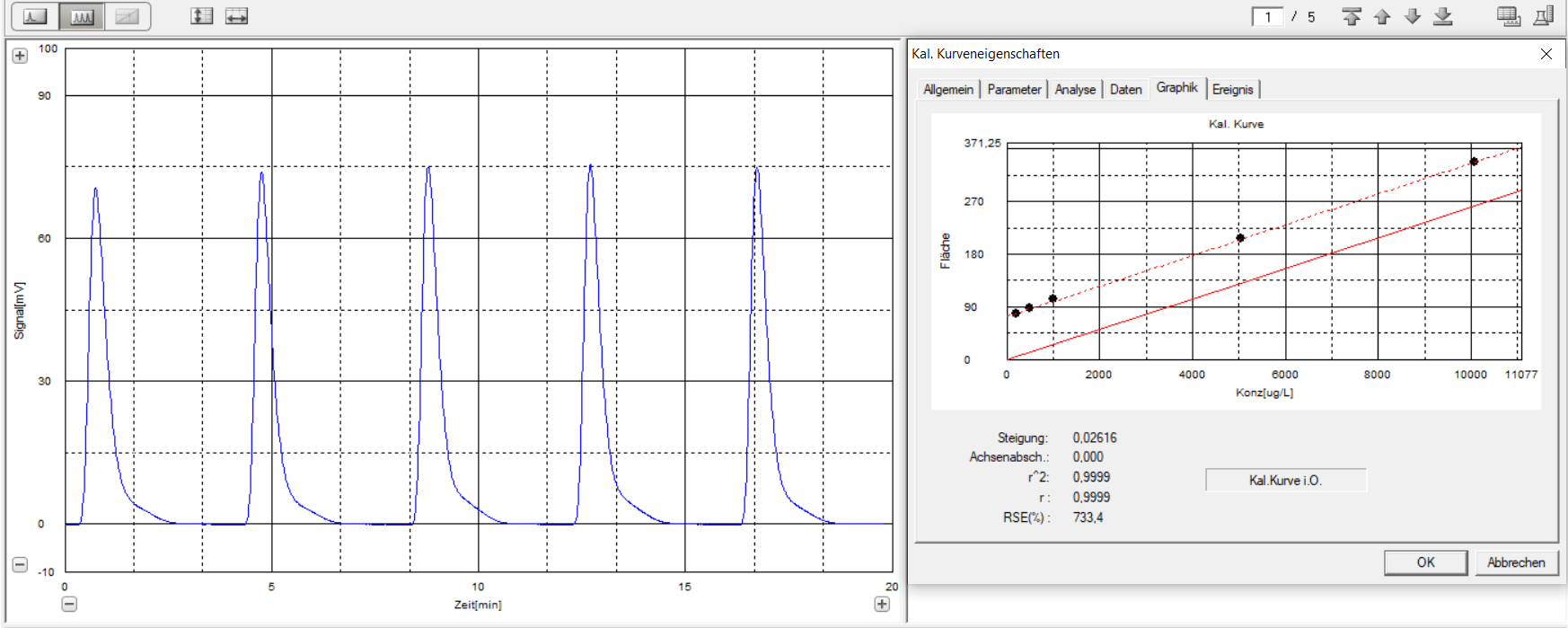Jump to the first record arrow
Screen dimensions: 1568x628
click(x=1352, y=16)
